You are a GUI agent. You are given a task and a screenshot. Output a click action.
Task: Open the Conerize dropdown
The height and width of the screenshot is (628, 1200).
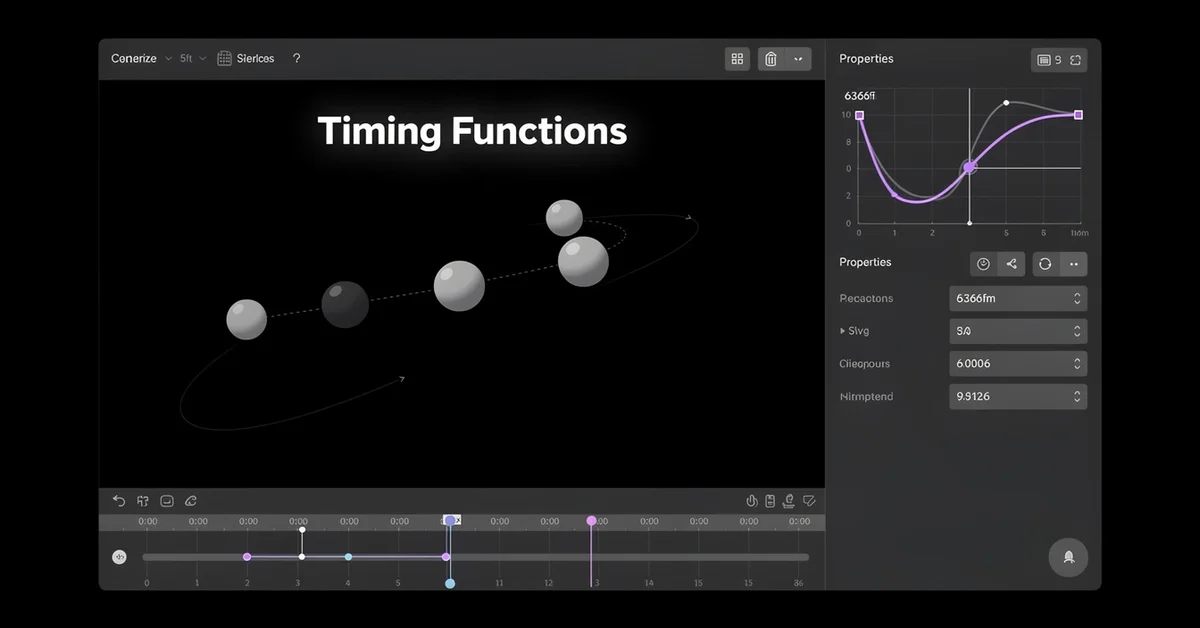tap(141, 59)
